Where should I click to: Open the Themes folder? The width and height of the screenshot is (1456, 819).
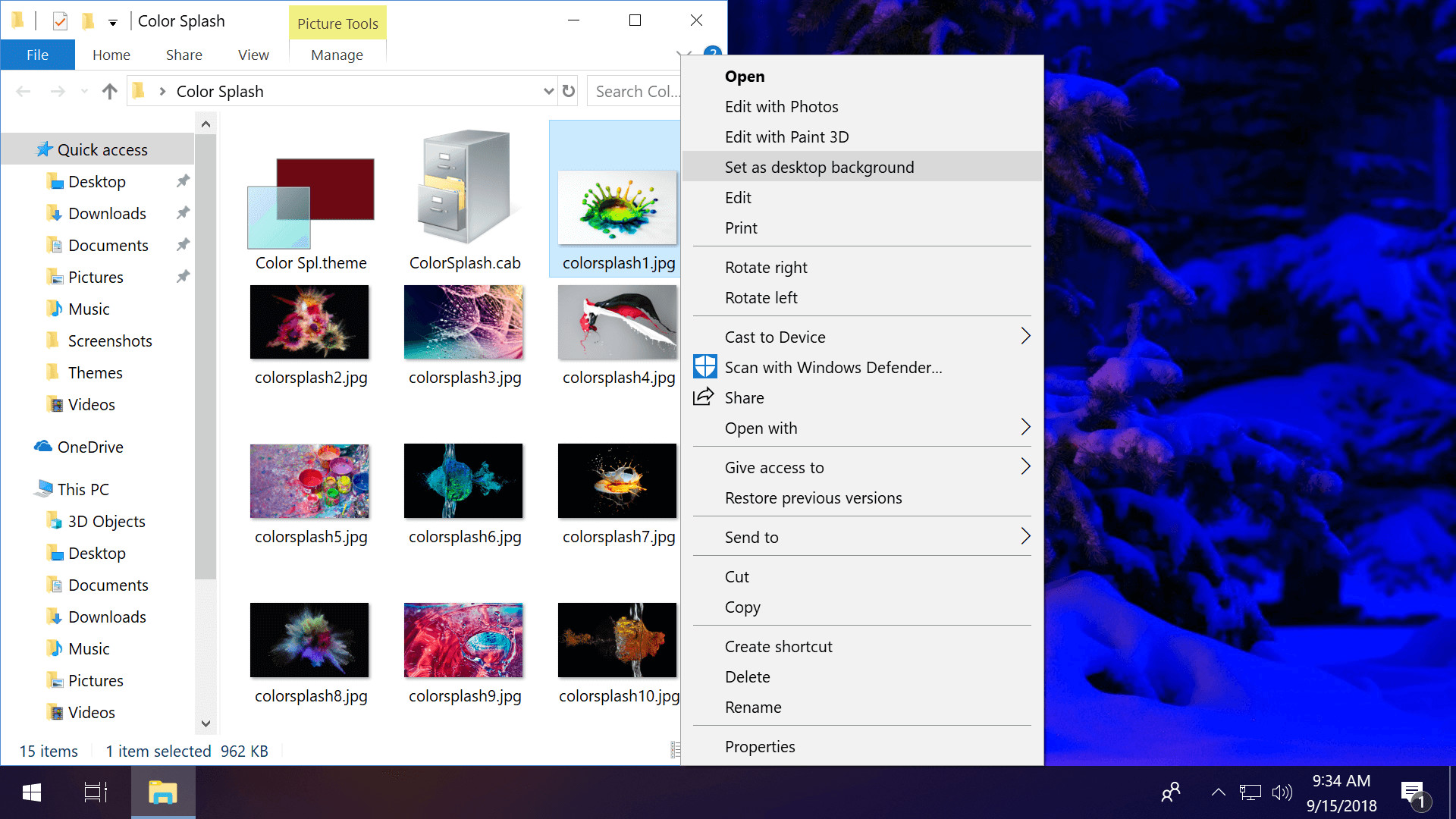(94, 373)
